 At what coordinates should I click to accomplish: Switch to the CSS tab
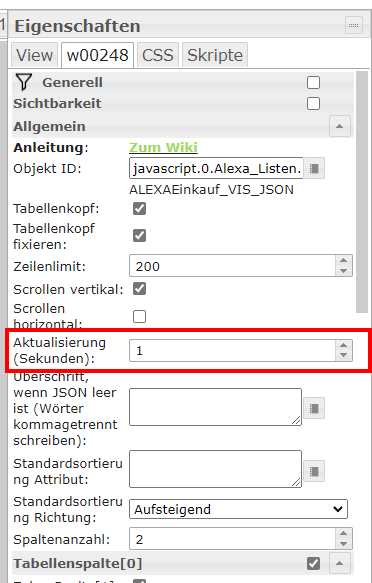pos(158,55)
